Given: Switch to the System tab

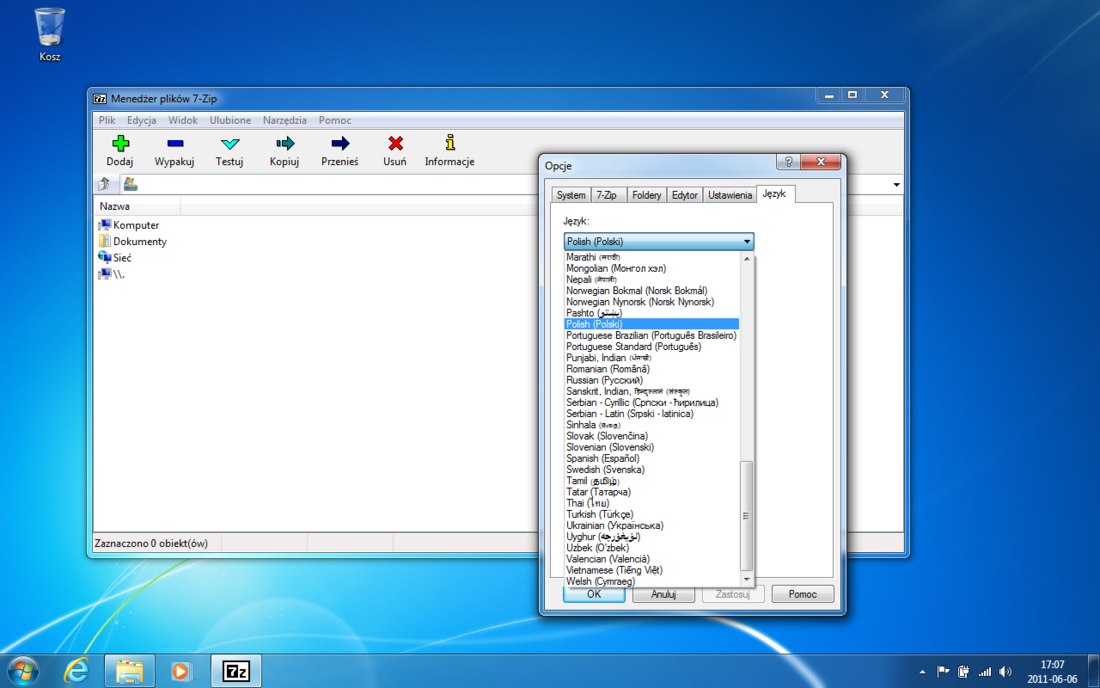Looking at the screenshot, I should click(571, 195).
